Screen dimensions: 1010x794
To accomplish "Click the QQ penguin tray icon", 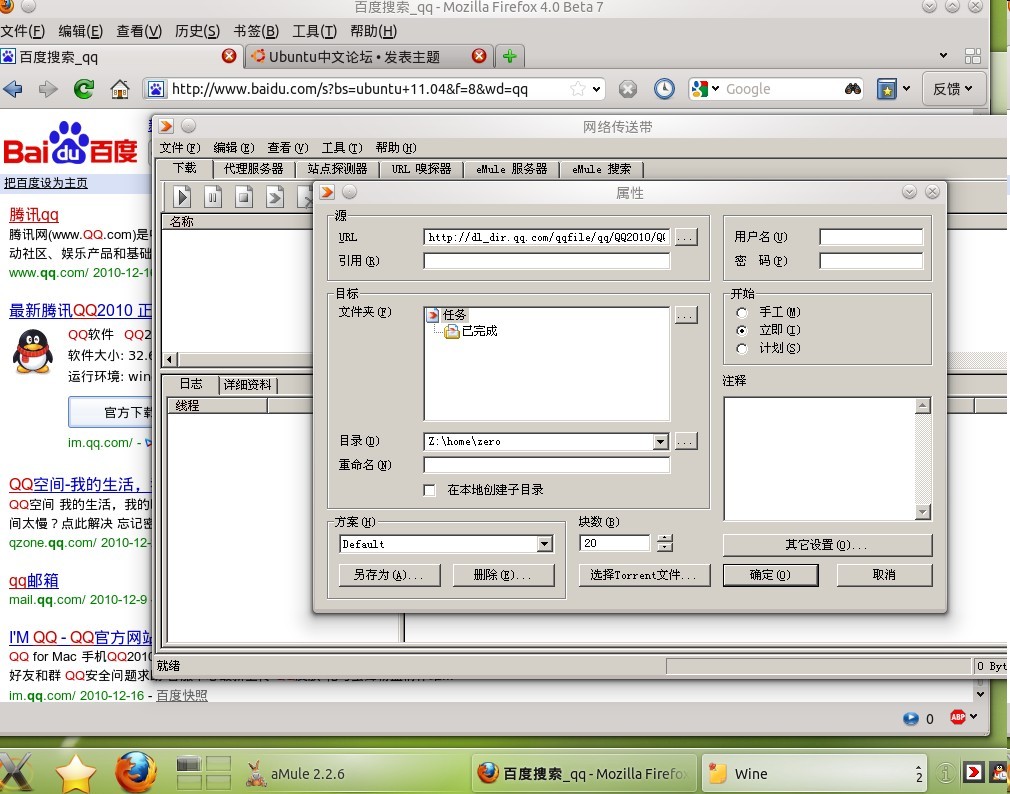I will 1000,772.
